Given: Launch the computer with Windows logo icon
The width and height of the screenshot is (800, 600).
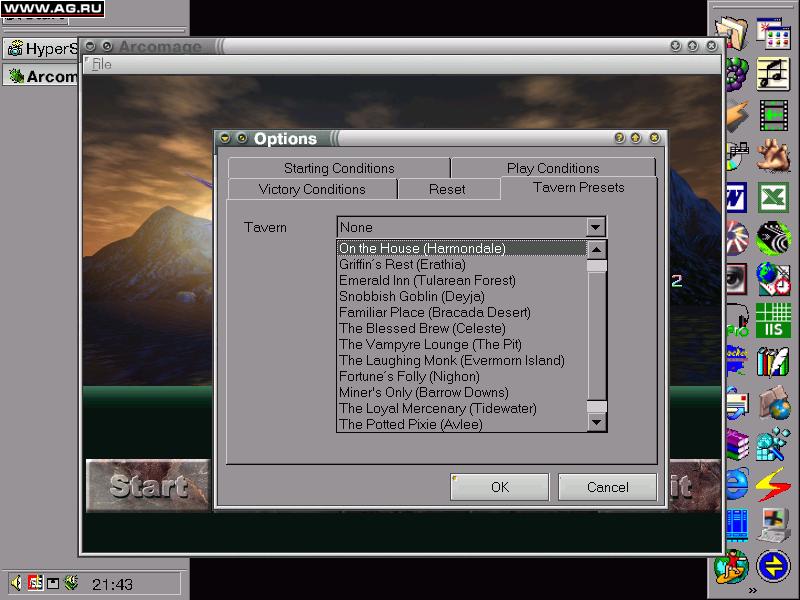Looking at the screenshot, I should (x=773, y=524).
